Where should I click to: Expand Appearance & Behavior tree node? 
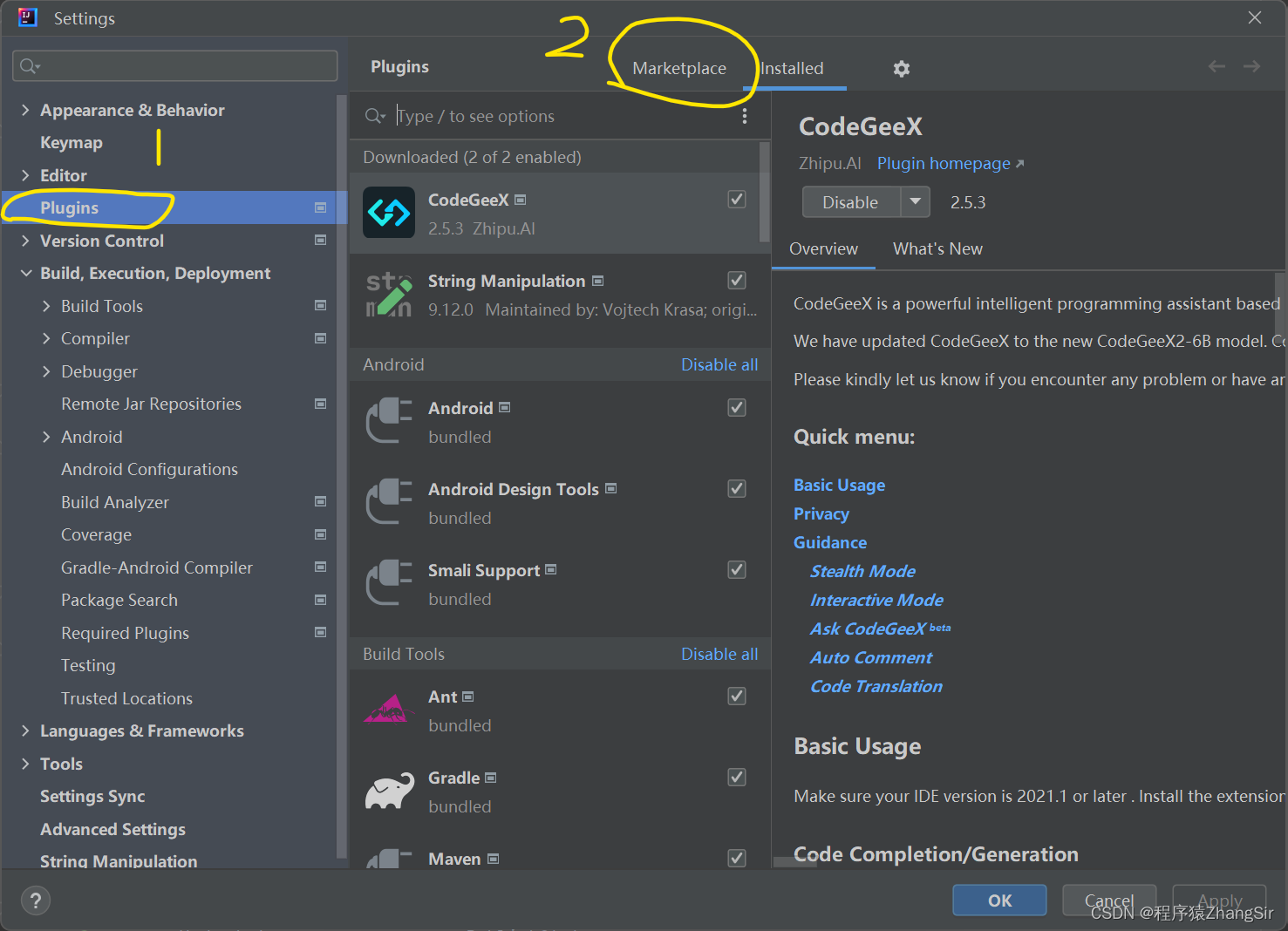pyautogui.click(x=25, y=110)
